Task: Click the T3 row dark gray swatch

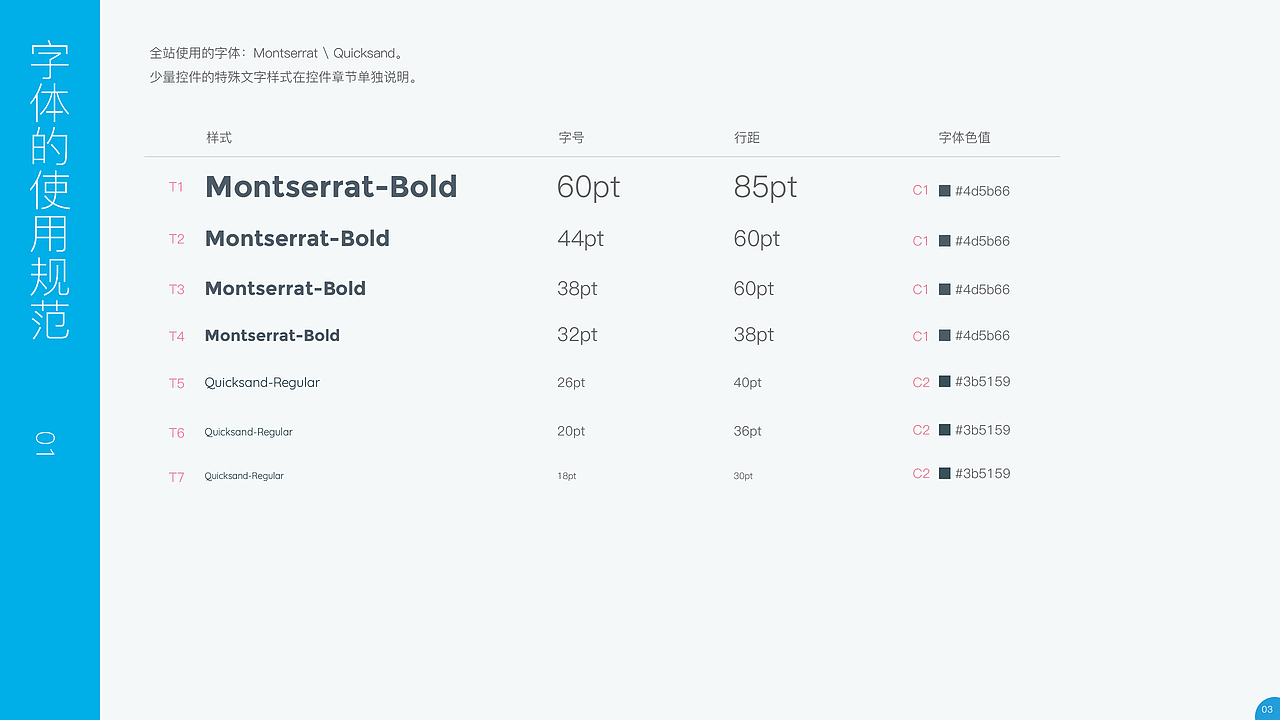Action: [945, 289]
